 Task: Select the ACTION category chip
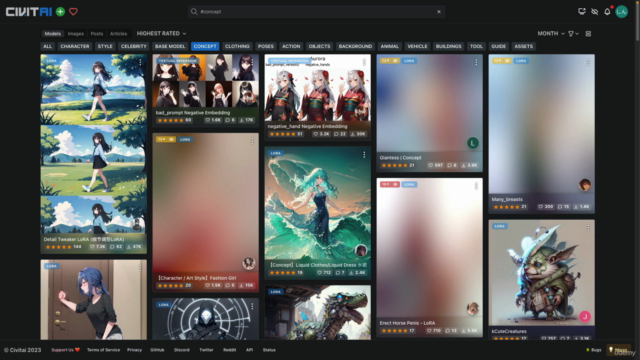[291, 47]
